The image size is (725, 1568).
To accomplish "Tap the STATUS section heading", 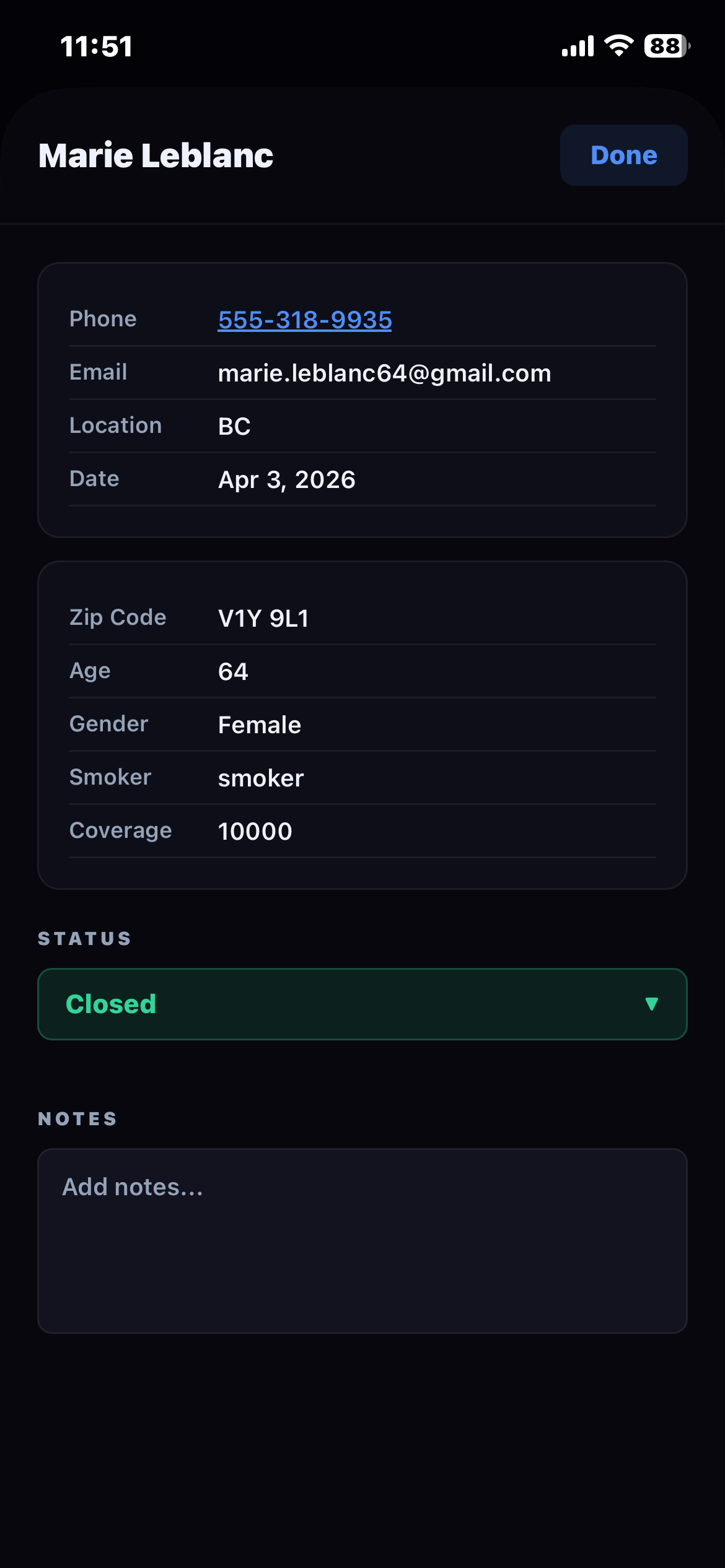I will pos(84,938).
